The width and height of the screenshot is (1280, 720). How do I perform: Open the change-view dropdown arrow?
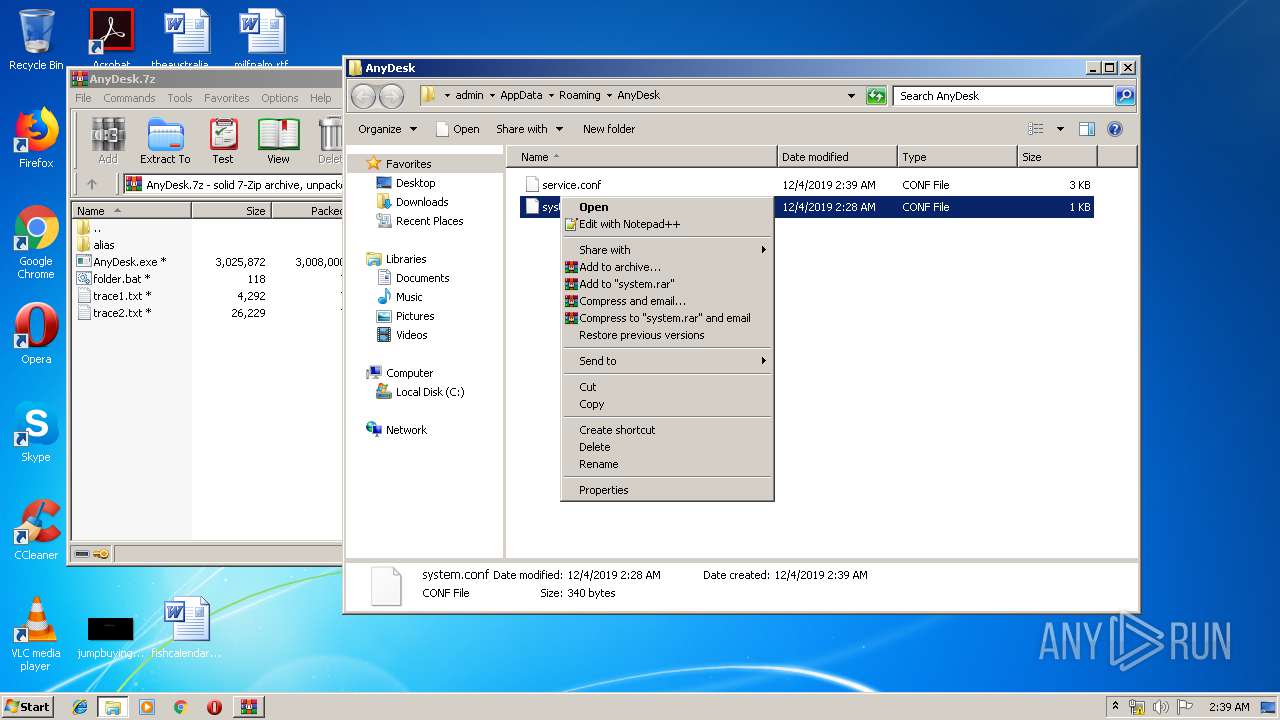coord(1060,129)
